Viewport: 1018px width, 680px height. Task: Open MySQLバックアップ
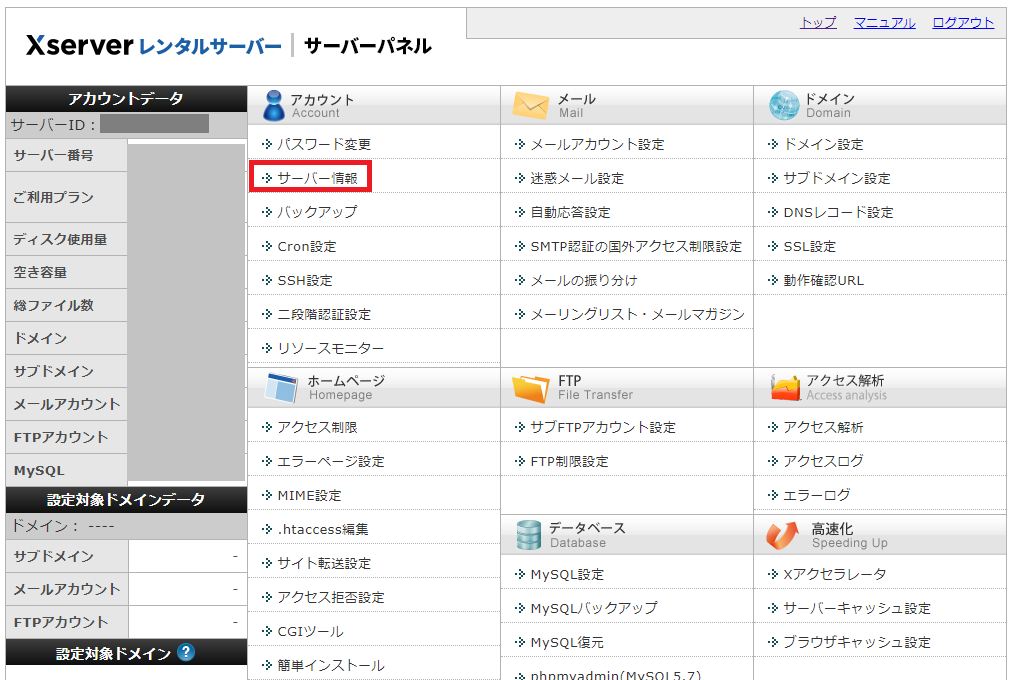[x=594, y=609]
